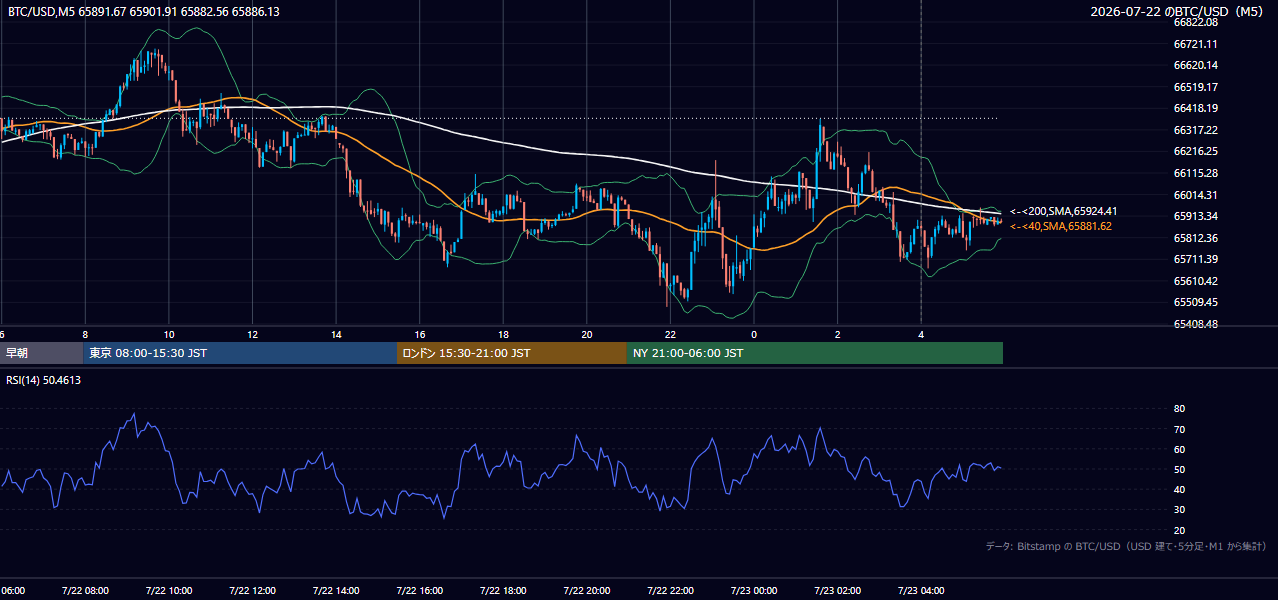
Task: Click RSI scale value 20
Action: [1179, 530]
